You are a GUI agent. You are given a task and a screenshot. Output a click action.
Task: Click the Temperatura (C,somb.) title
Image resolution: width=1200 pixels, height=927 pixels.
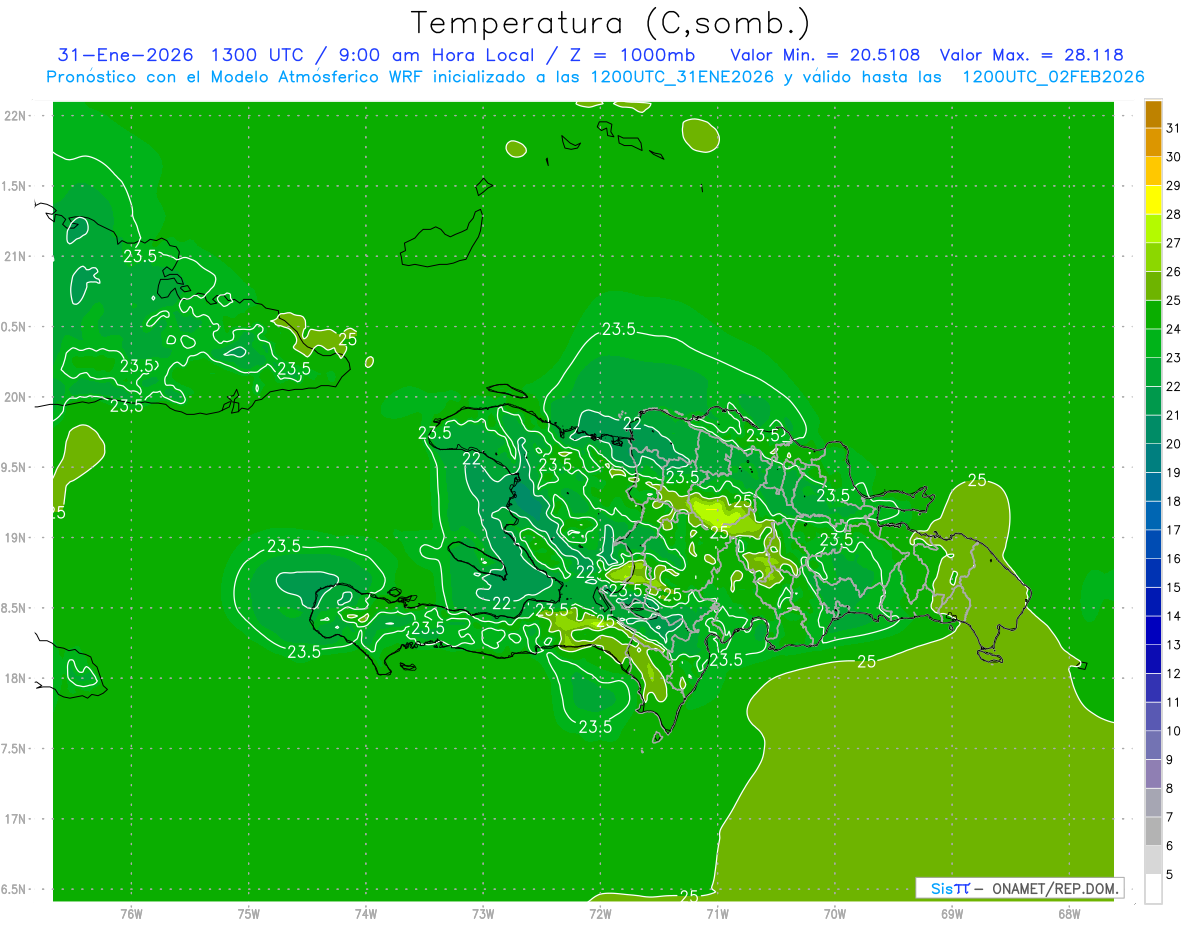610,22
